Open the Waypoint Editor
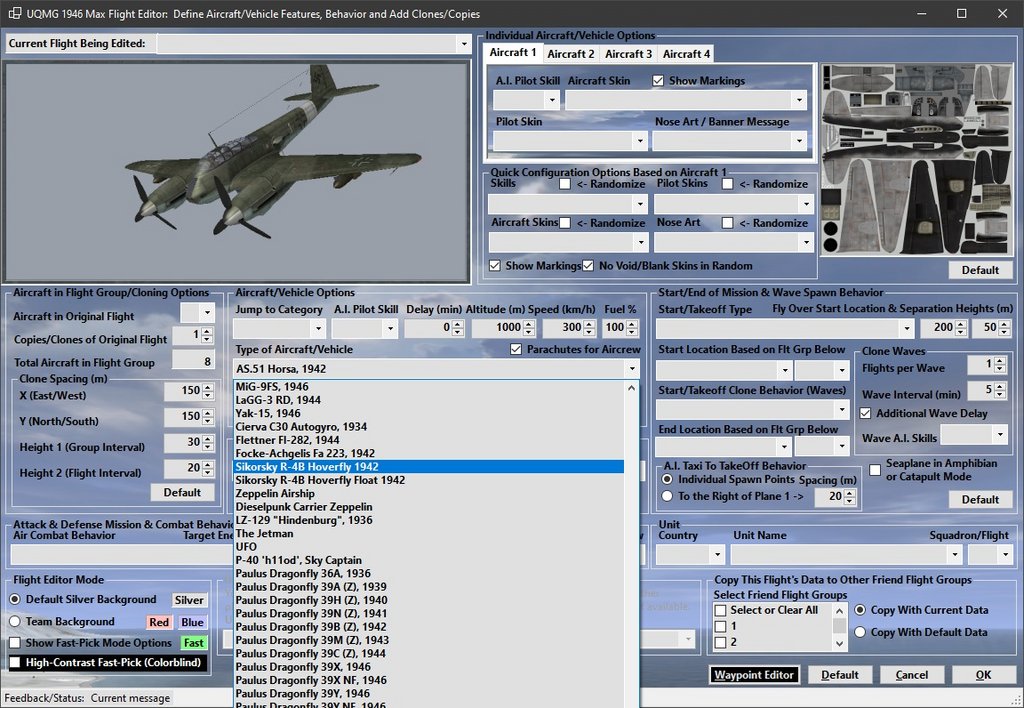1024x708 pixels. [x=754, y=675]
